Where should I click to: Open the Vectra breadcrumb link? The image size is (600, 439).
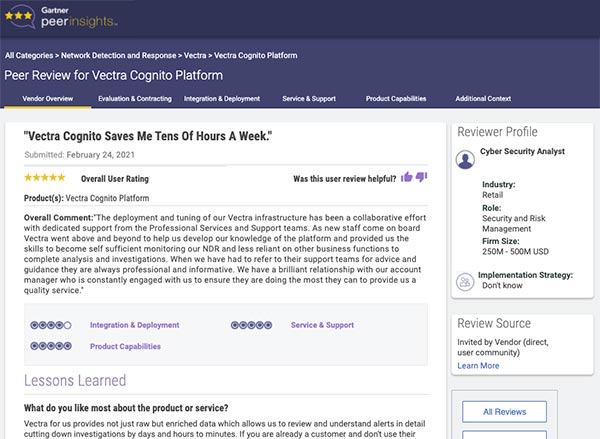(195, 55)
